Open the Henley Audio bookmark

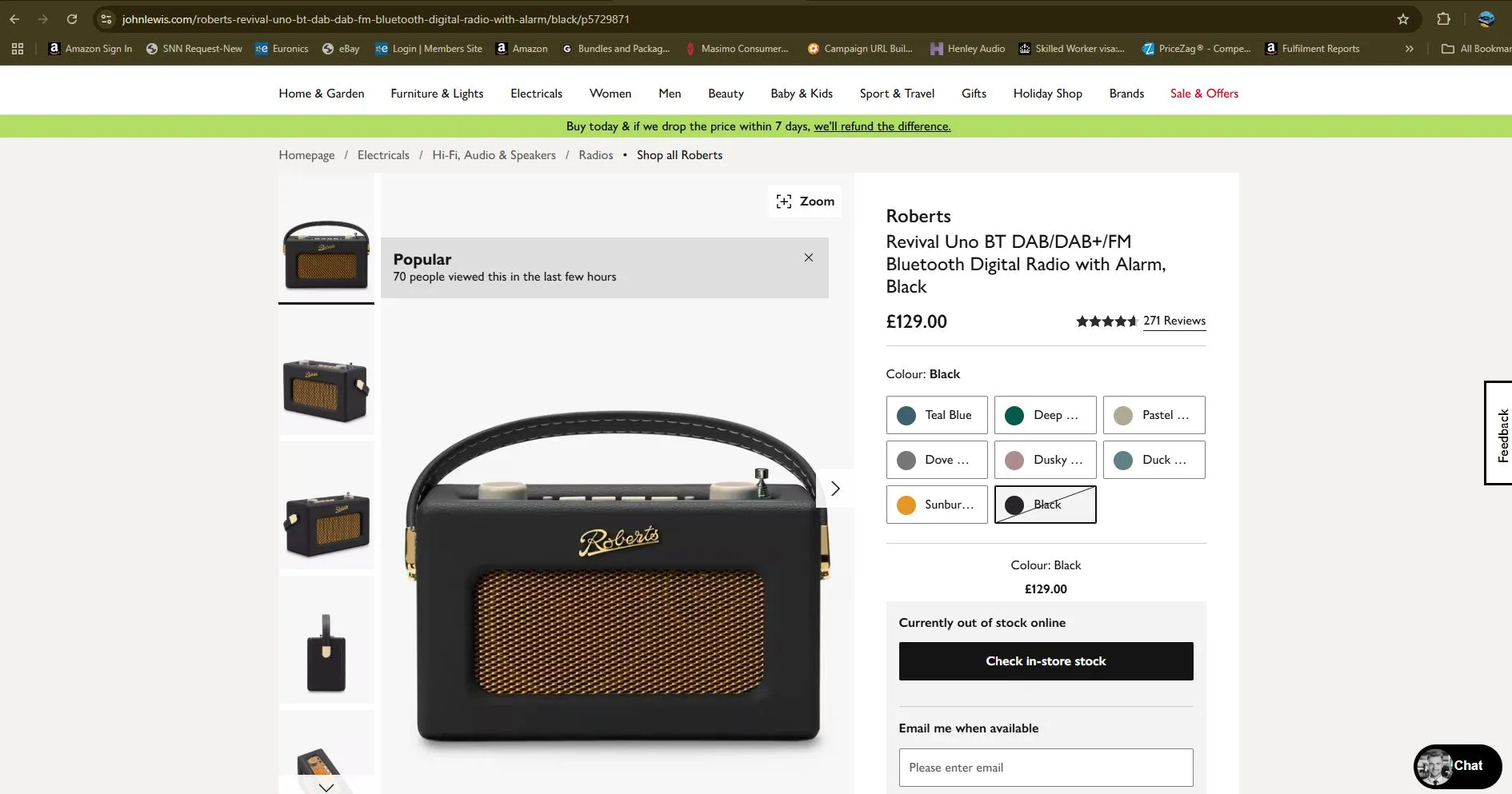(967, 49)
